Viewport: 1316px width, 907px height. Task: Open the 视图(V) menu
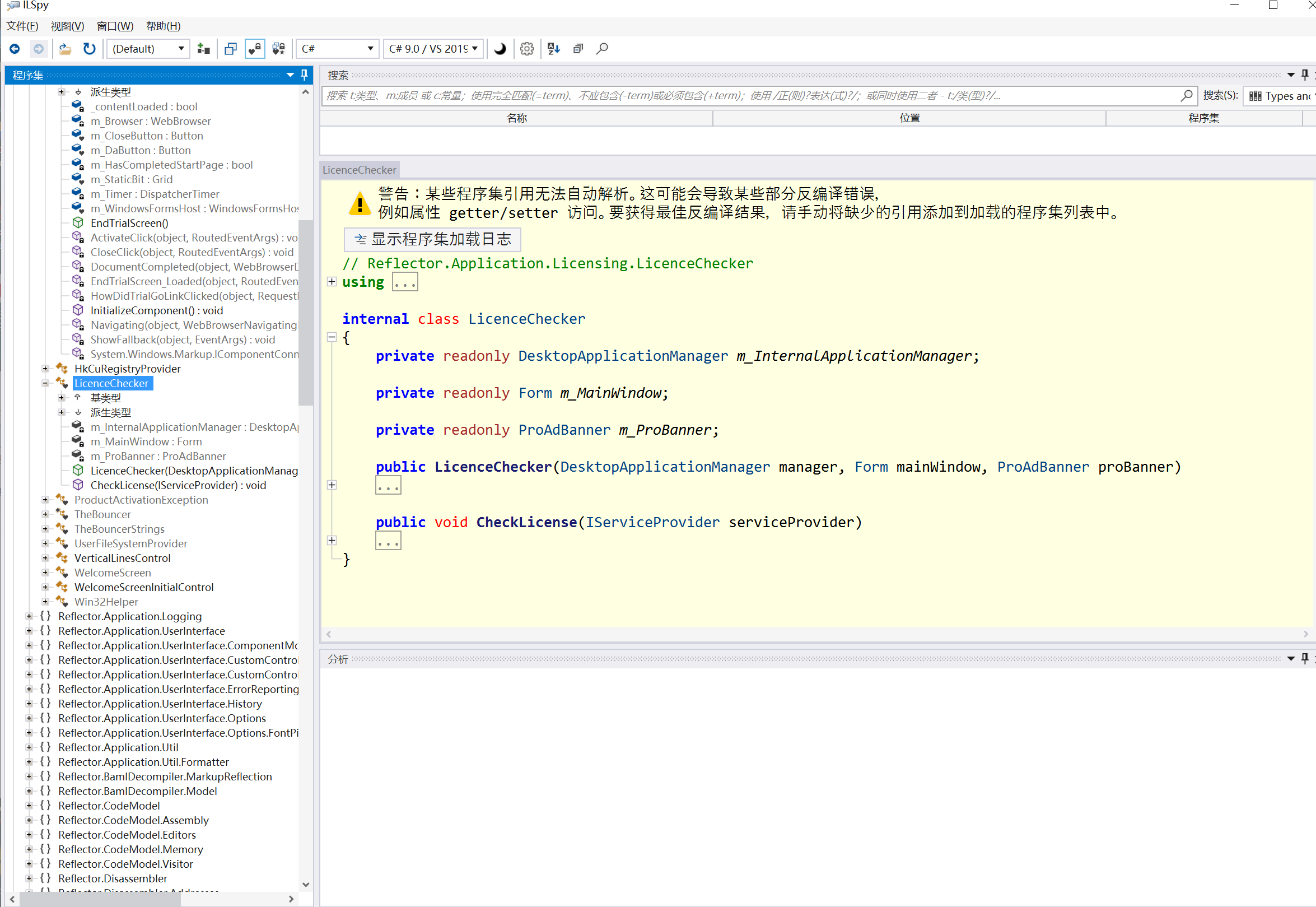(67, 26)
